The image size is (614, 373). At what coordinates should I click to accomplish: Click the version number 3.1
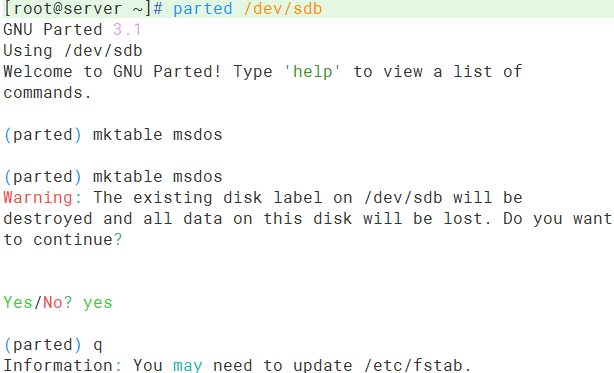click(x=127, y=30)
